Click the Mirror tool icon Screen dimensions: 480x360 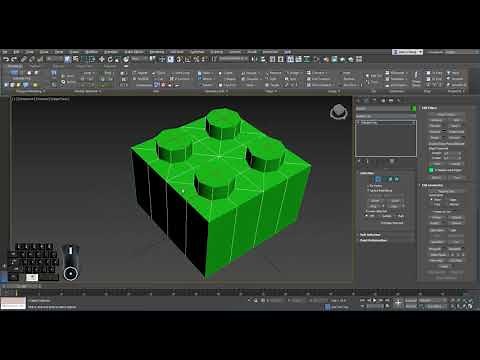(254, 59)
